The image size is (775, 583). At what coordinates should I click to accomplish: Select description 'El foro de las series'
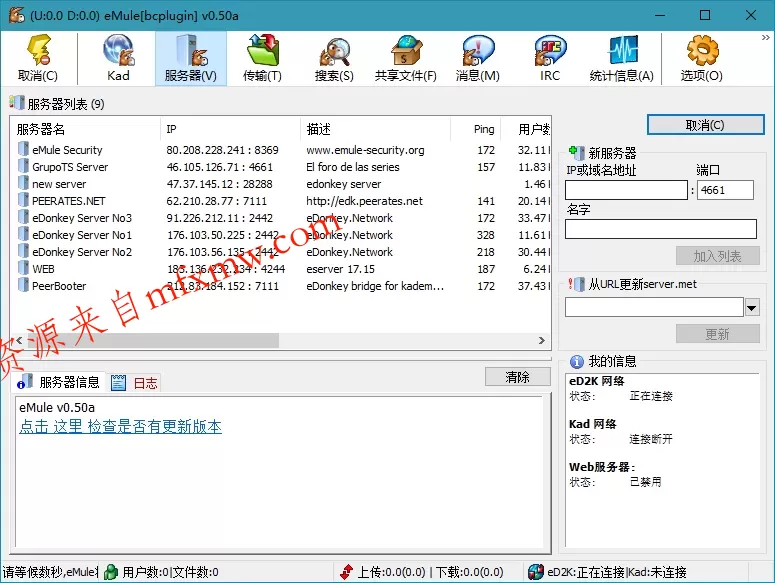click(x=353, y=167)
